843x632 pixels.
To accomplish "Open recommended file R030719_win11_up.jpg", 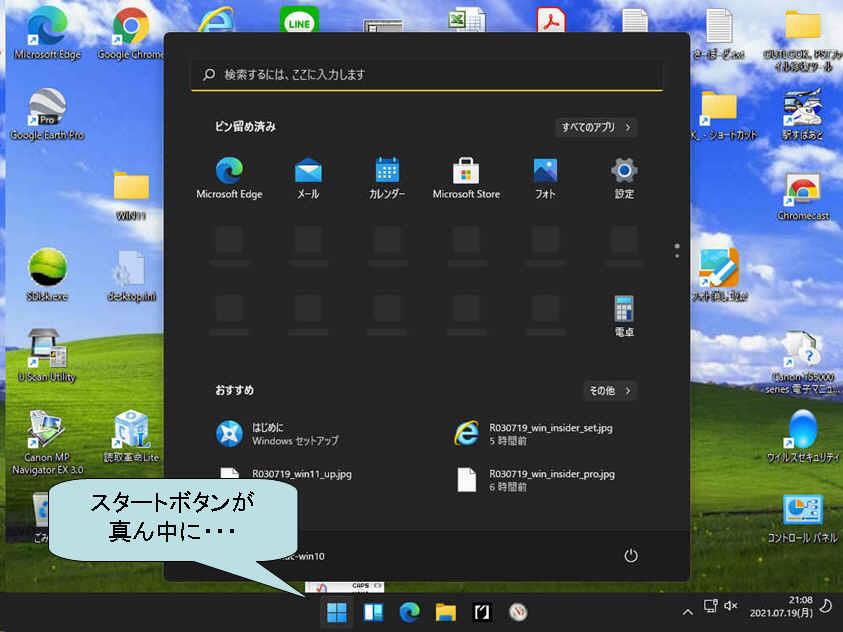I will 286,474.
